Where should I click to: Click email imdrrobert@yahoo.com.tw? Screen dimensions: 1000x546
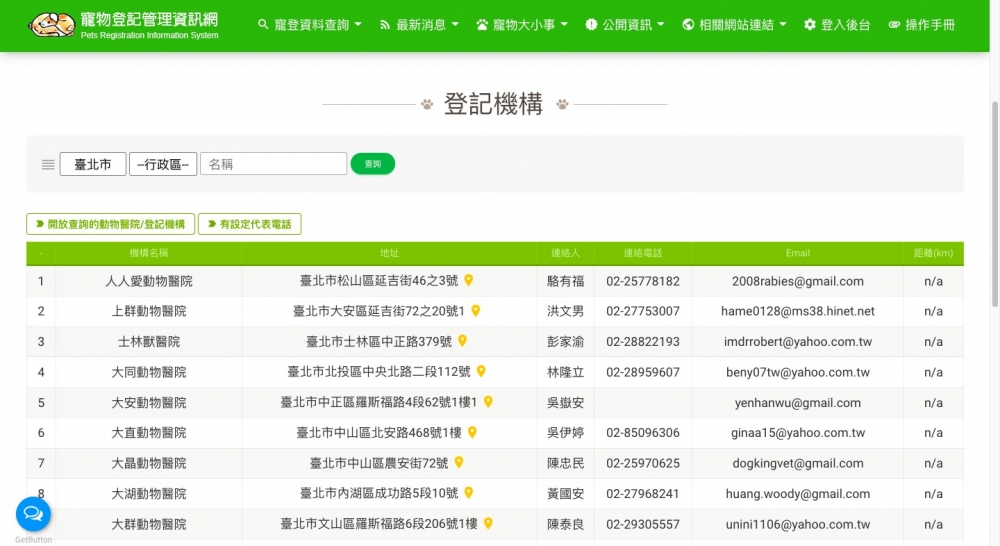coord(798,342)
